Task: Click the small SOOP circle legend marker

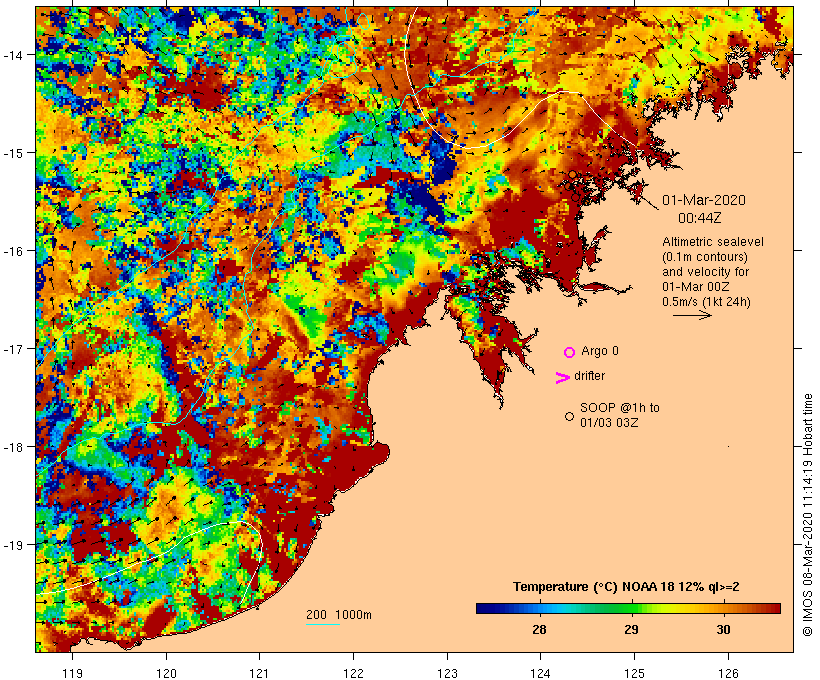Action: [x=570, y=416]
